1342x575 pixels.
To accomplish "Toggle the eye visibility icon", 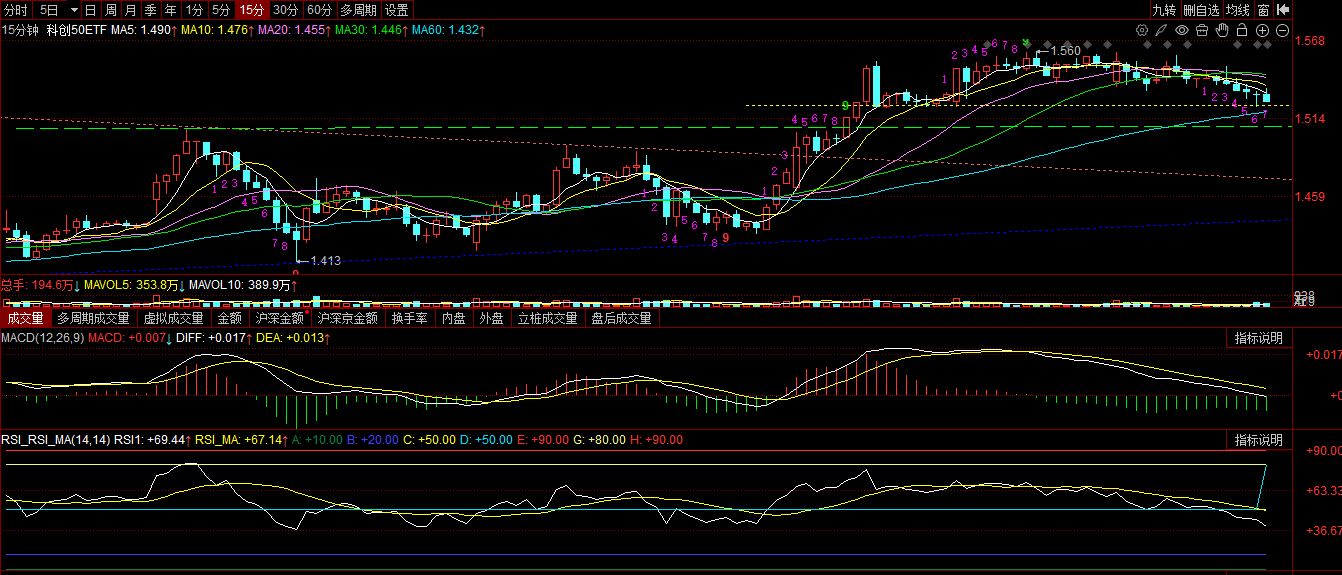I will click(x=1181, y=31).
